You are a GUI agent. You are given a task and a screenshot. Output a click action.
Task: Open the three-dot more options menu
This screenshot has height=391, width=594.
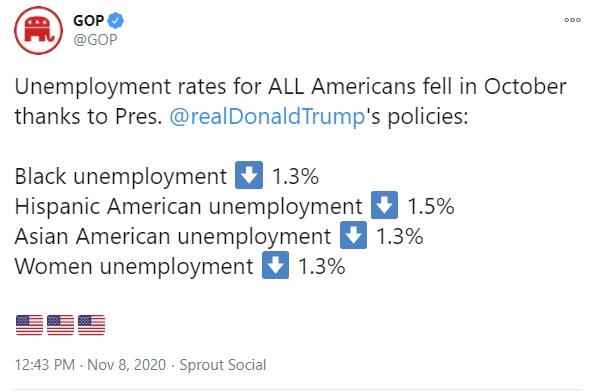[x=572, y=20]
